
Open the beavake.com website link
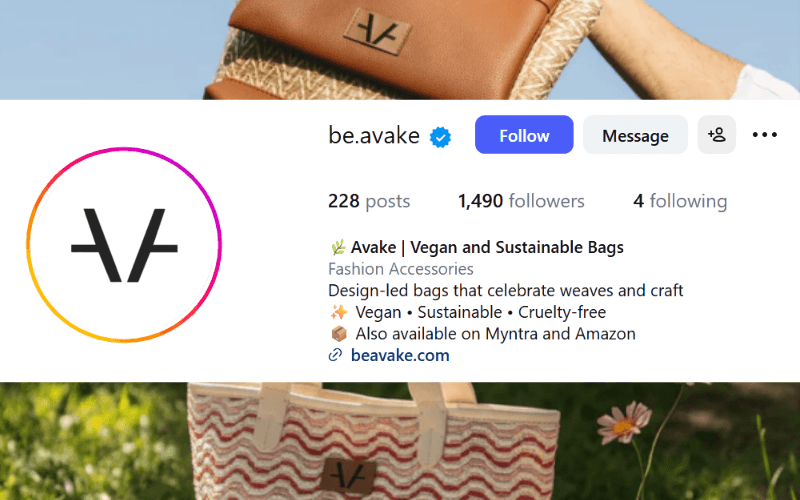400,355
